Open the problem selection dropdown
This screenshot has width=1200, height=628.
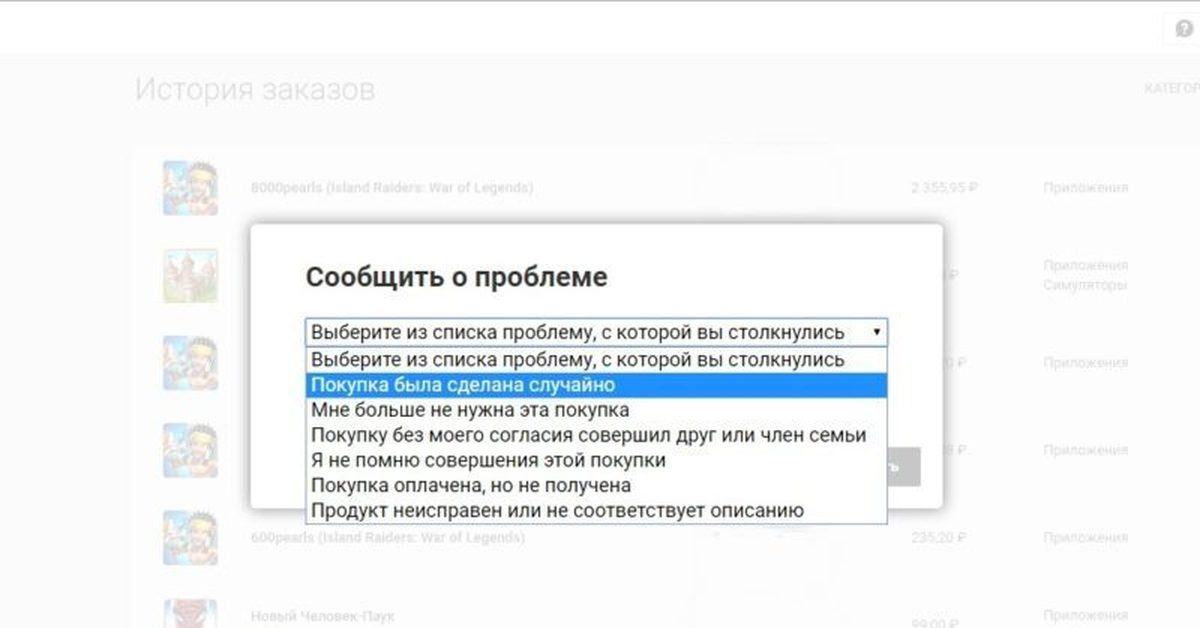coord(596,332)
